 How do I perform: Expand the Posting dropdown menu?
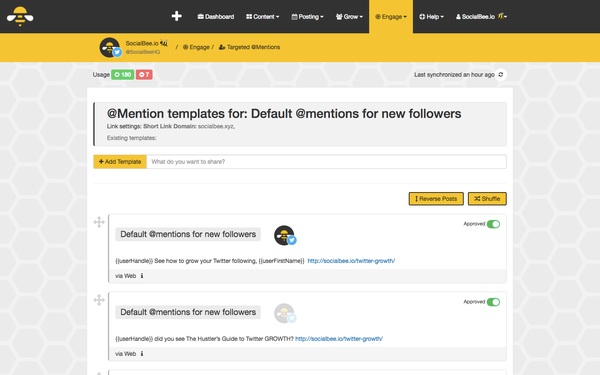coord(307,17)
